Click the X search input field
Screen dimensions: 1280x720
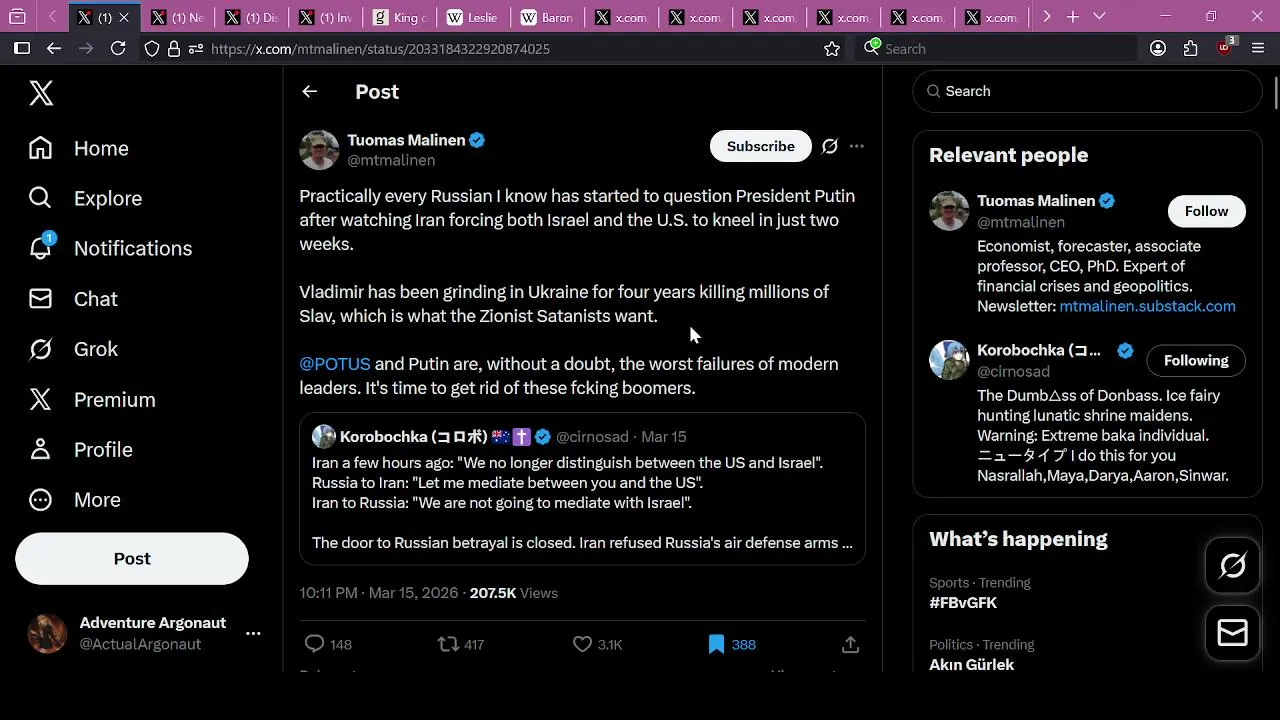(1087, 91)
